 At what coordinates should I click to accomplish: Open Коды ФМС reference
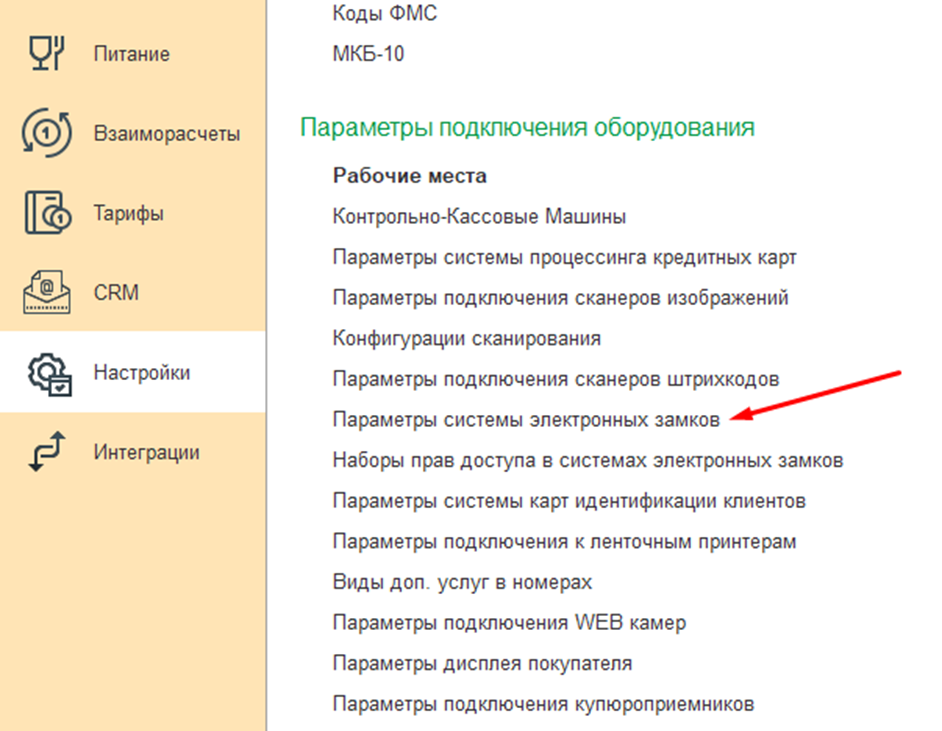pos(384,13)
